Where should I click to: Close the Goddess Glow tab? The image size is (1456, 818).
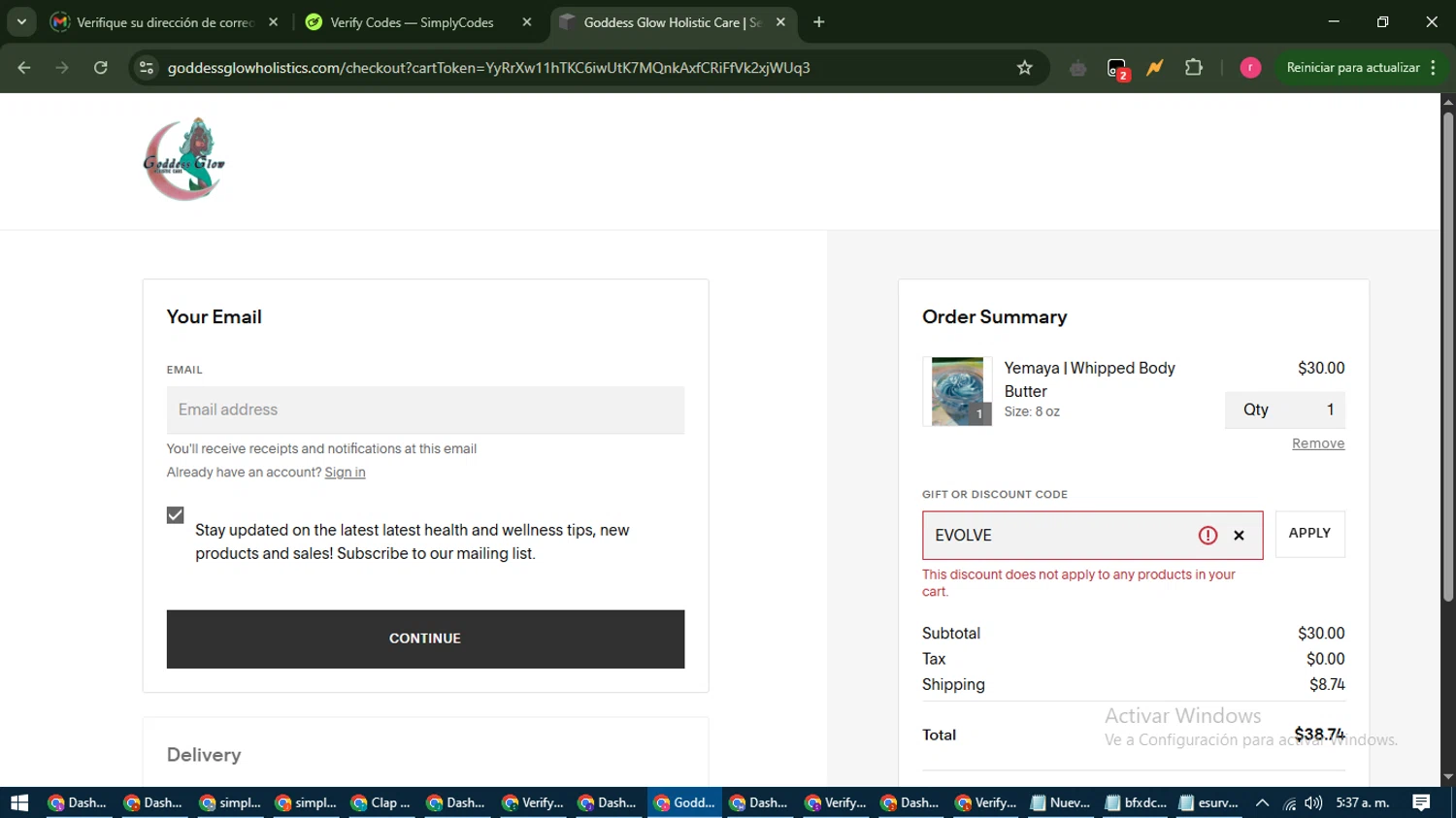point(780,22)
